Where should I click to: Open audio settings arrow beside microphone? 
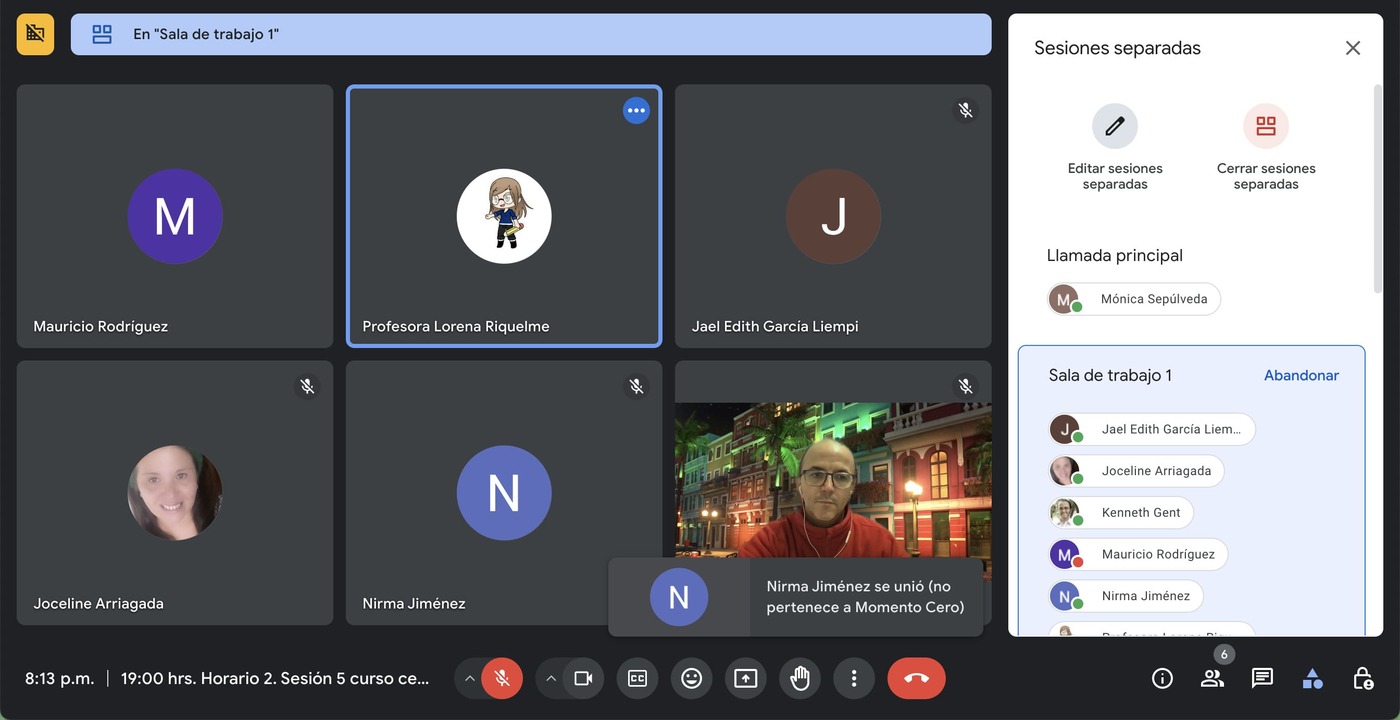pos(469,678)
